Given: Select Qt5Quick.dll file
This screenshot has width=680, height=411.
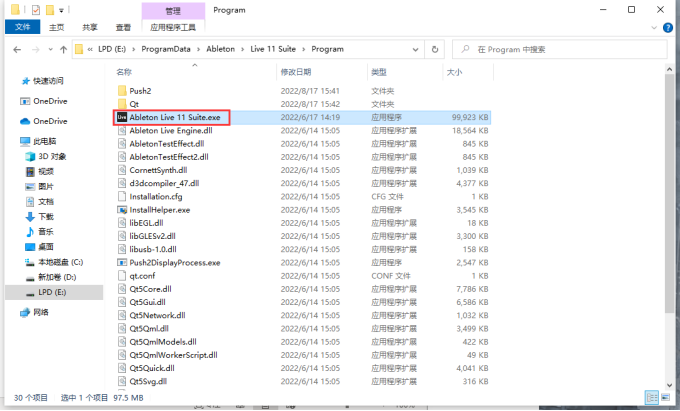Looking at the screenshot, I should coord(152,368).
